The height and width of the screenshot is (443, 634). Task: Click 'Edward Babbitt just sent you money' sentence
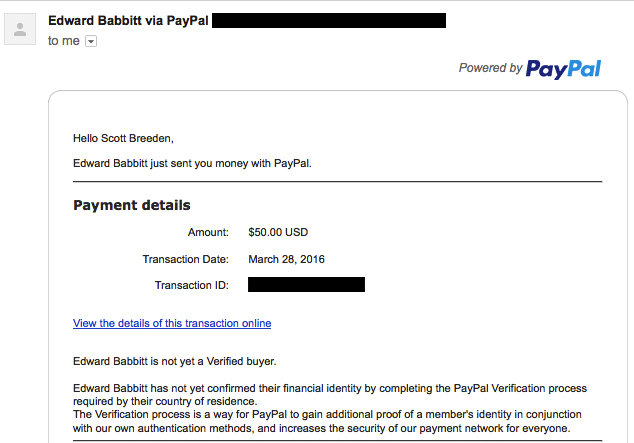tap(192, 163)
